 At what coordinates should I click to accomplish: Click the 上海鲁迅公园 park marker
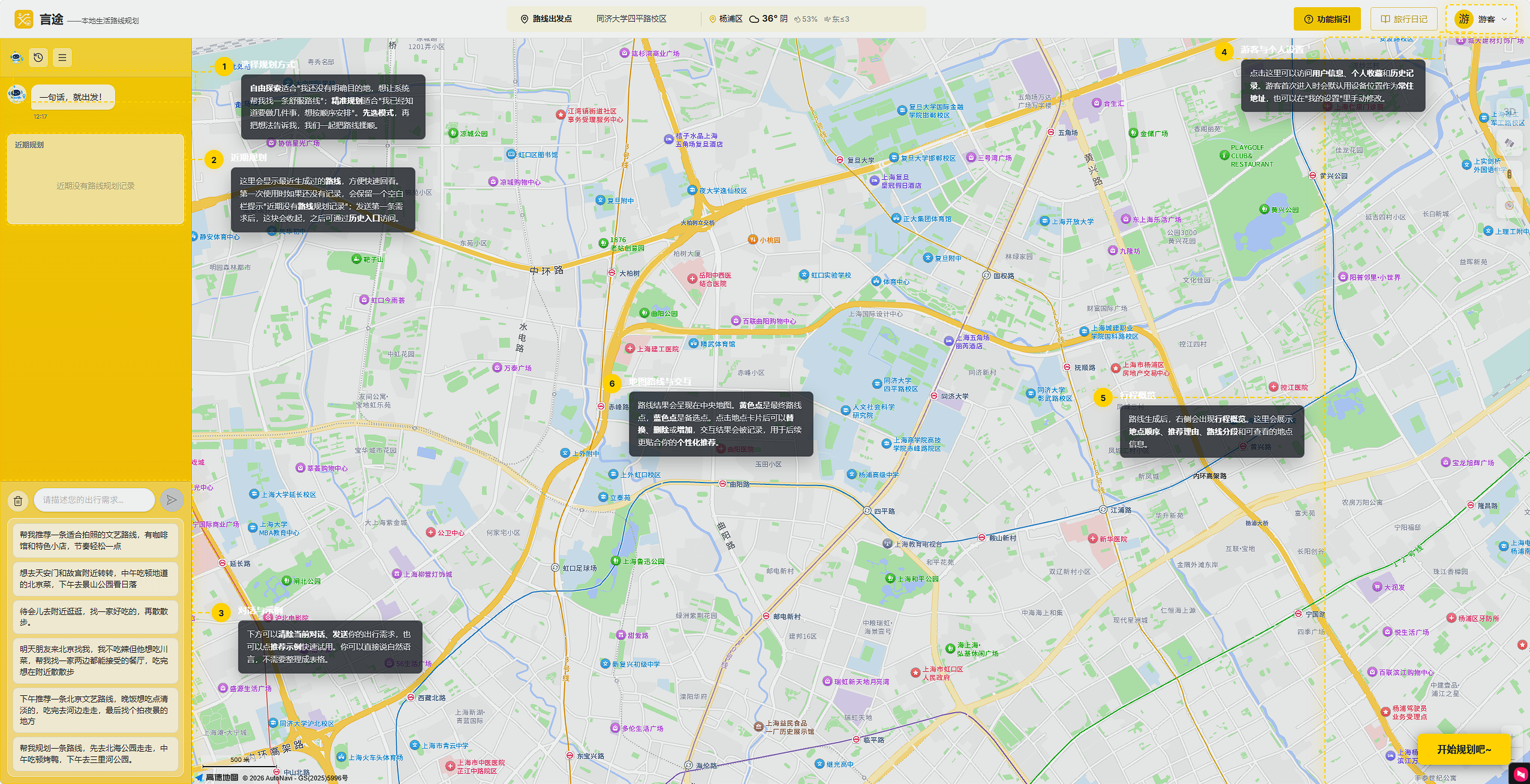click(x=615, y=561)
